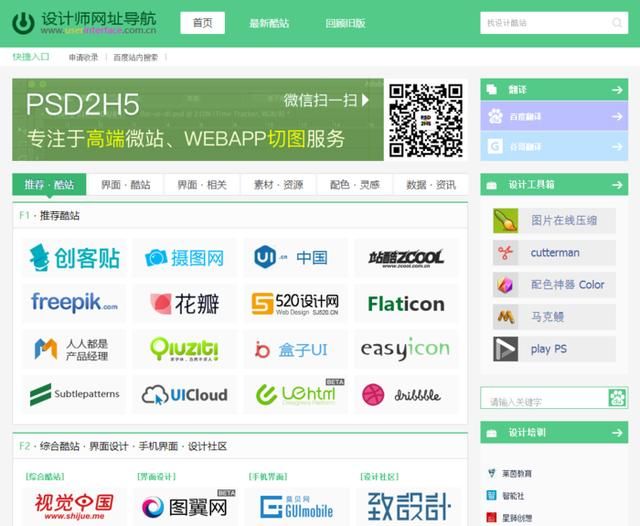Image resolution: width=640 pixels, height=526 pixels.
Task: Click the PSD2H5 banner advertisement
Action: click(198, 119)
